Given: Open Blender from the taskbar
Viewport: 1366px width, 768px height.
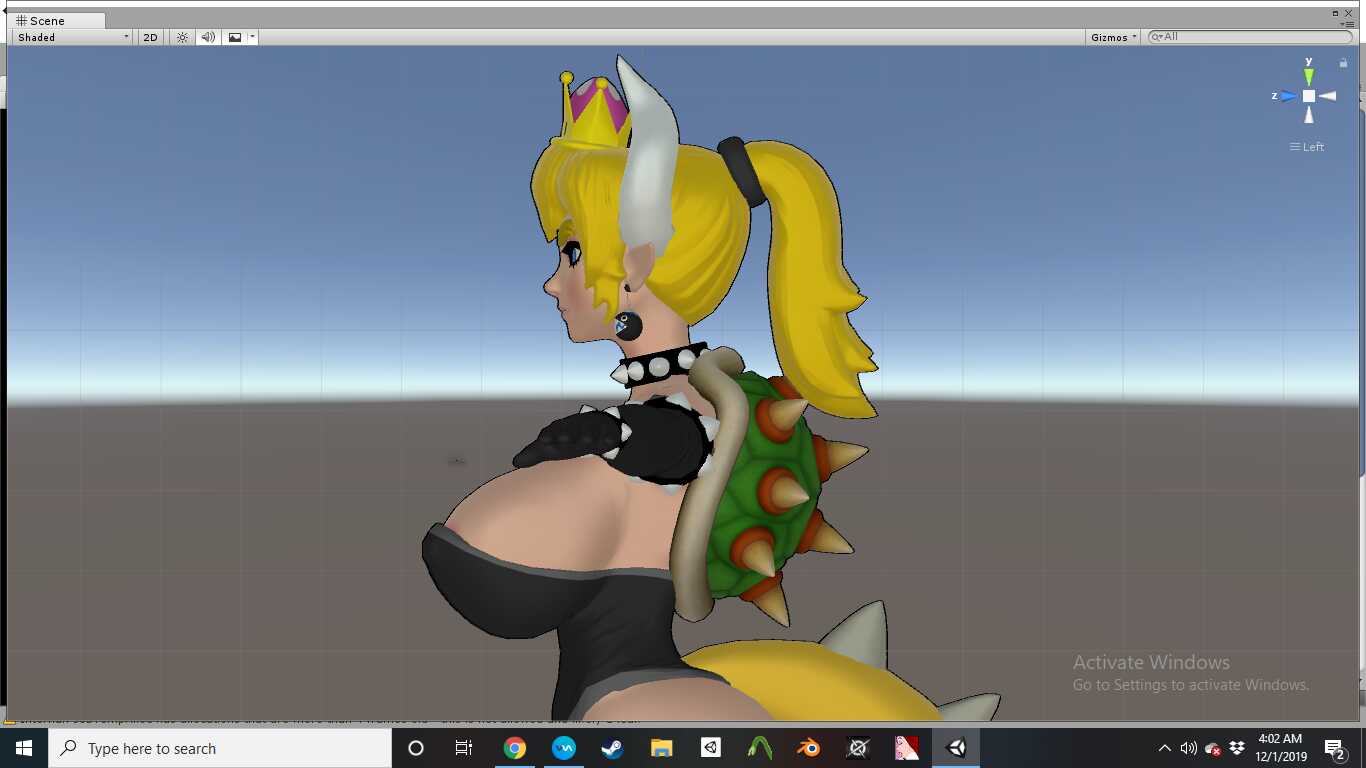Looking at the screenshot, I should point(808,748).
